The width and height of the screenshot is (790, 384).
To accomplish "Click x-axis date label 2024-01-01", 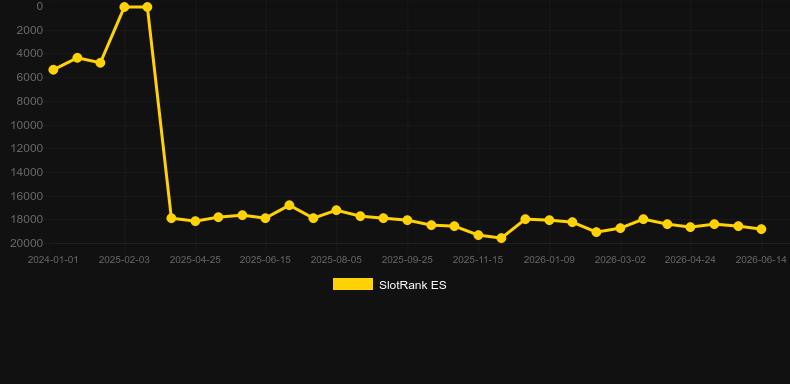I will (x=53, y=260).
